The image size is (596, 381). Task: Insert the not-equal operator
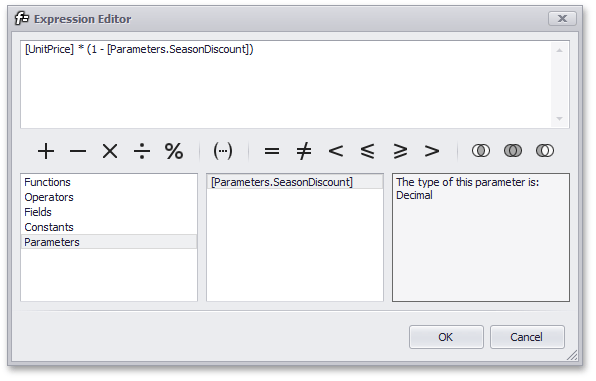pos(304,151)
